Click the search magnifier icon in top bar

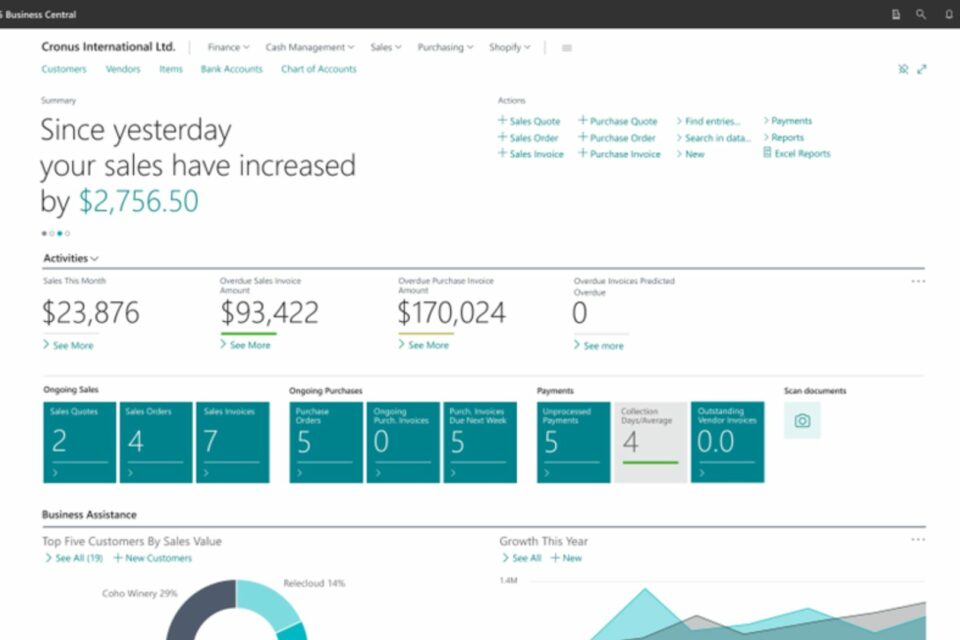(x=921, y=15)
